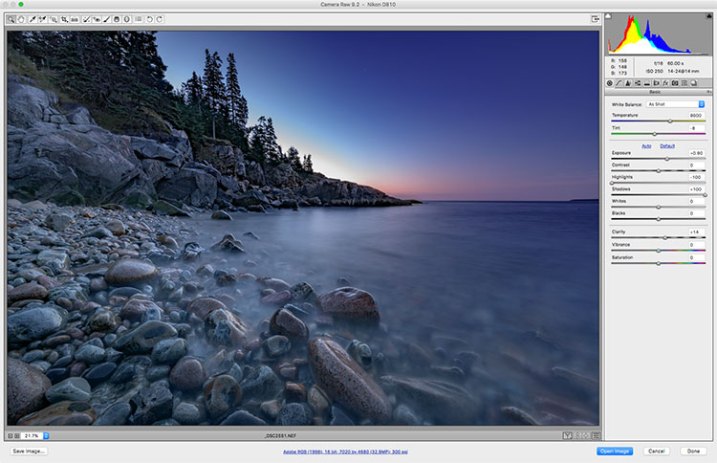This screenshot has width=717, height=463.
Task: Open the Detail panel tab
Action: tap(628, 83)
